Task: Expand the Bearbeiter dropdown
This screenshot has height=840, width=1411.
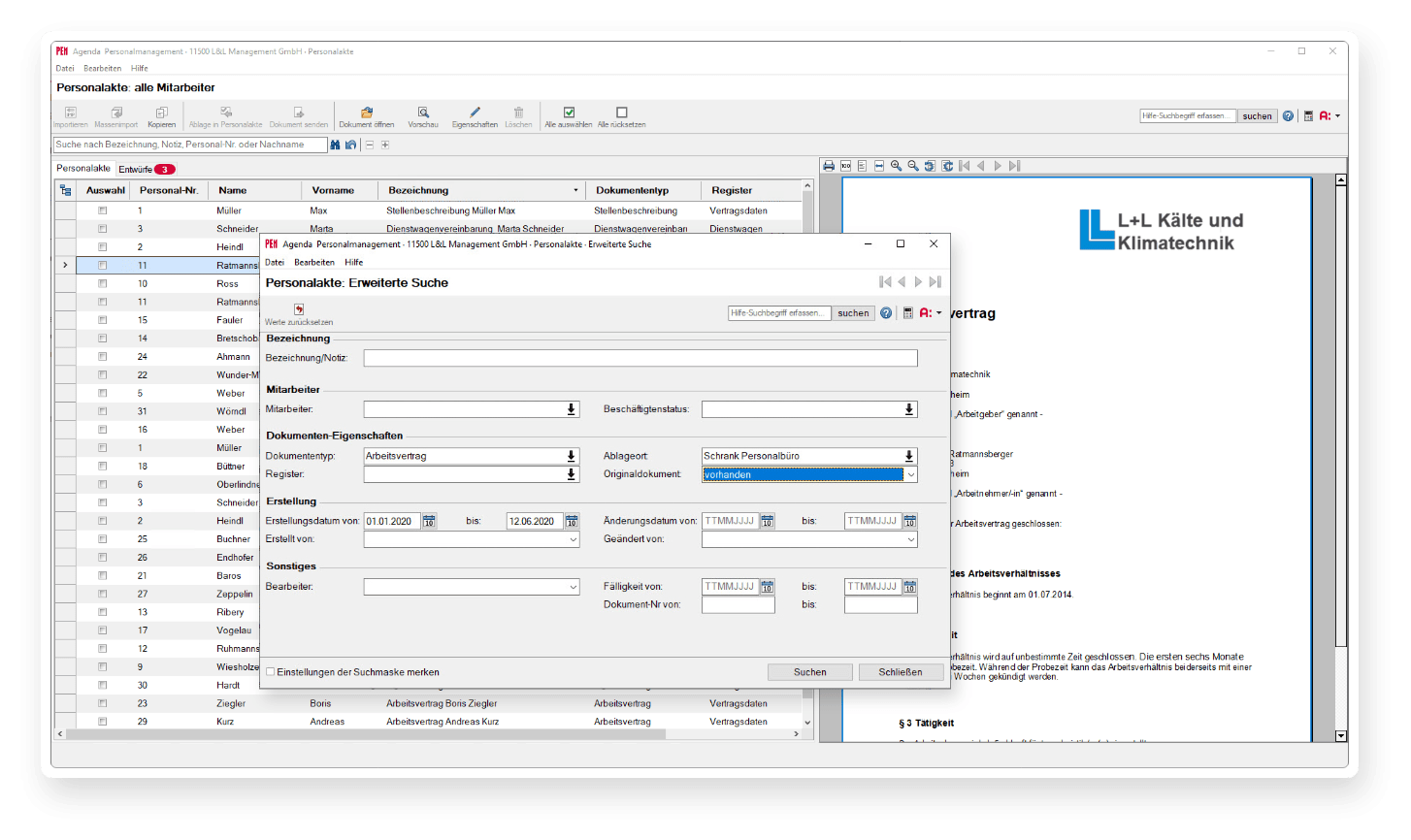Action: pos(573,587)
